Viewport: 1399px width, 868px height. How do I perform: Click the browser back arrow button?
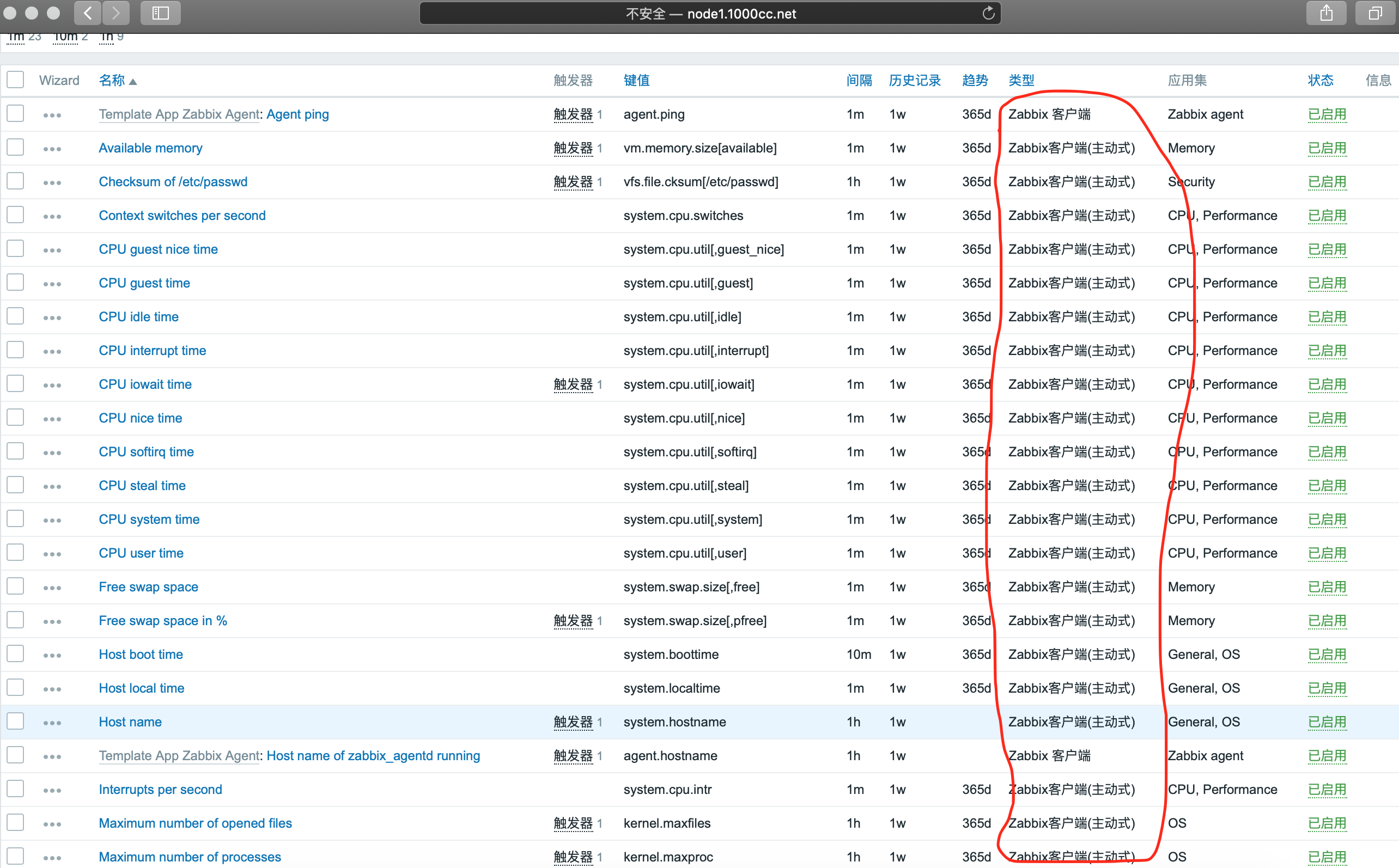tap(87, 13)
